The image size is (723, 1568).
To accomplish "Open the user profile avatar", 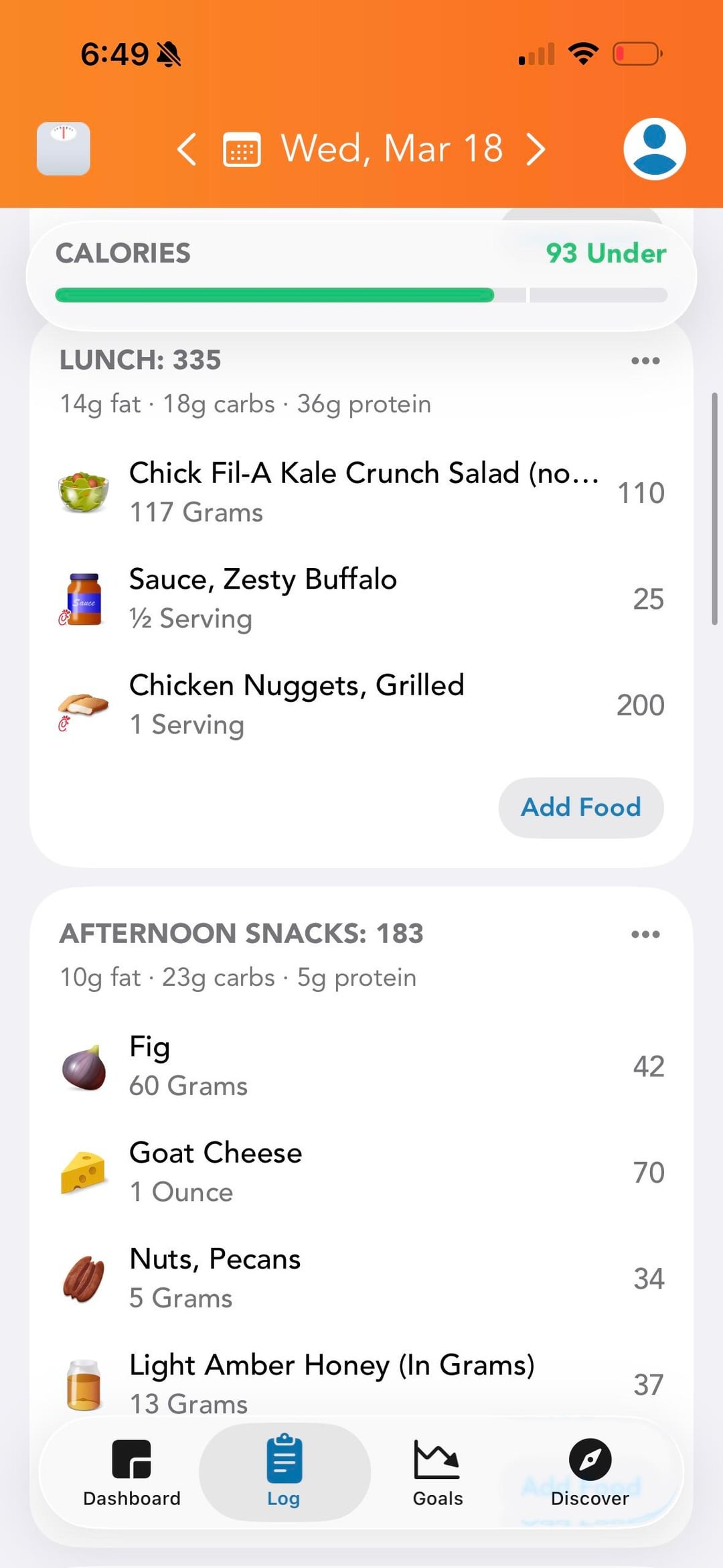I will tap(654, 149).
